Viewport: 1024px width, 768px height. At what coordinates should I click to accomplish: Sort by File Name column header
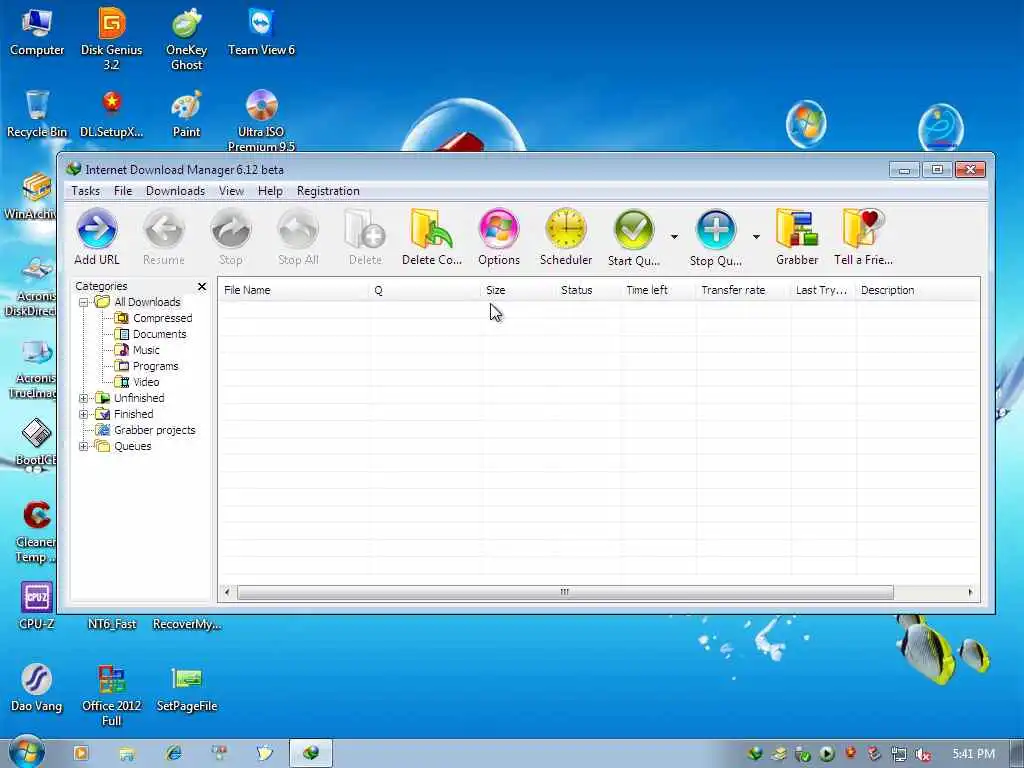pyautogui.click(x=293, y=290)
